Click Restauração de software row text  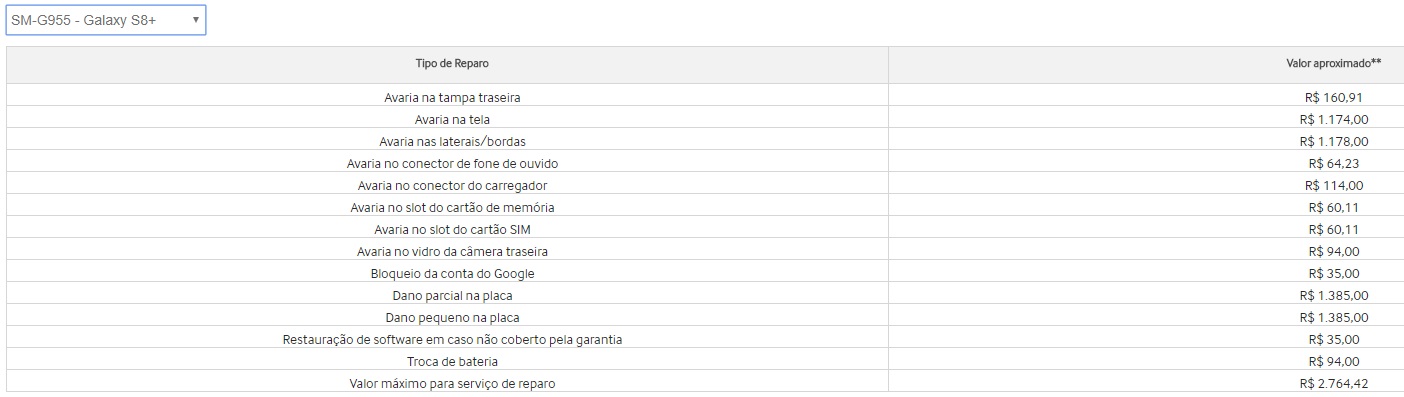[x=452, y=339]
